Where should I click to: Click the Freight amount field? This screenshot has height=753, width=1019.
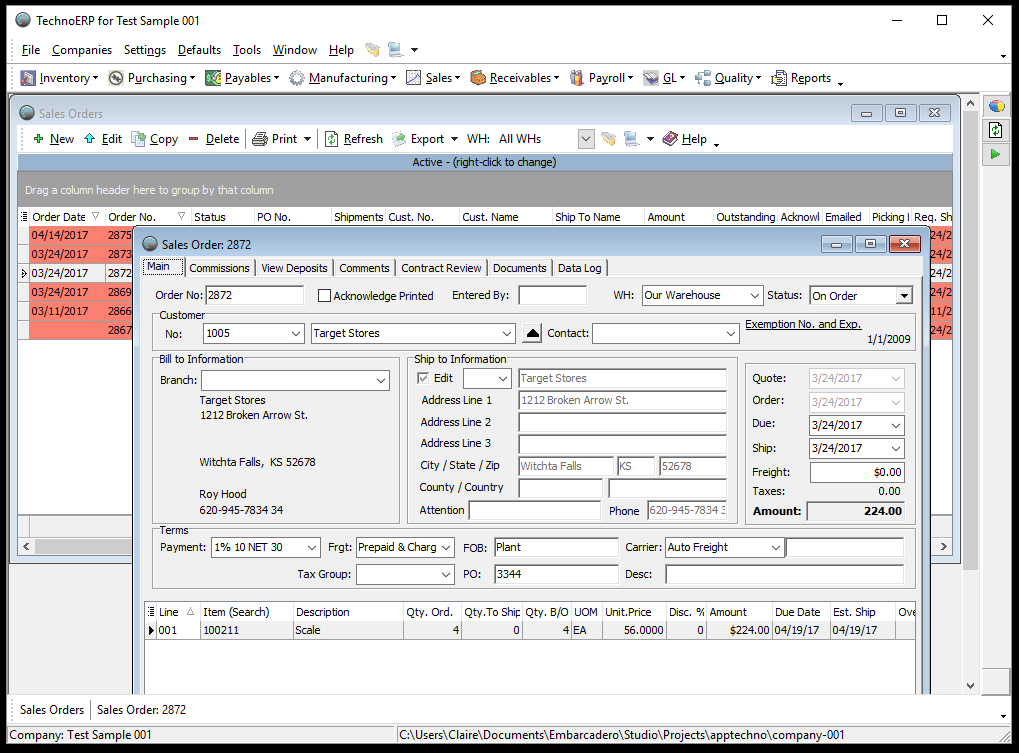coord(857,472)
